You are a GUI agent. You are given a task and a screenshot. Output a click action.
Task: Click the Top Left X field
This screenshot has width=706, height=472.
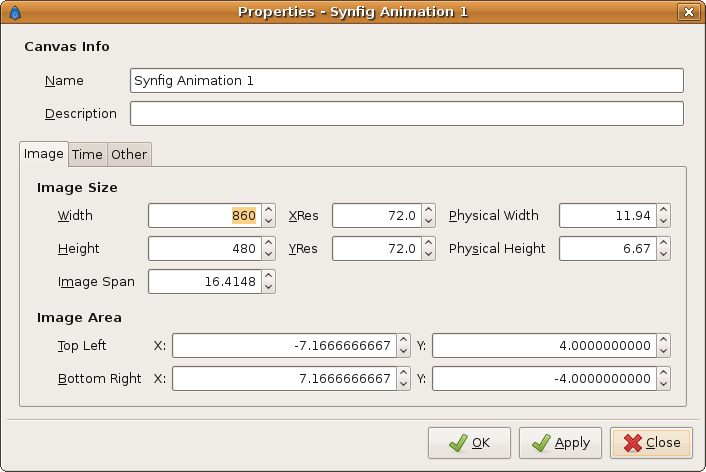pos(285,345)
